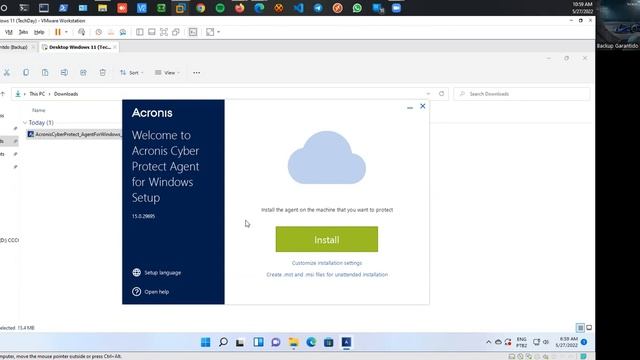The image size is (640, 360).
Task: Click VMware take snapshot clock icon
Action: pyautogui.click(x=98, y=32)
